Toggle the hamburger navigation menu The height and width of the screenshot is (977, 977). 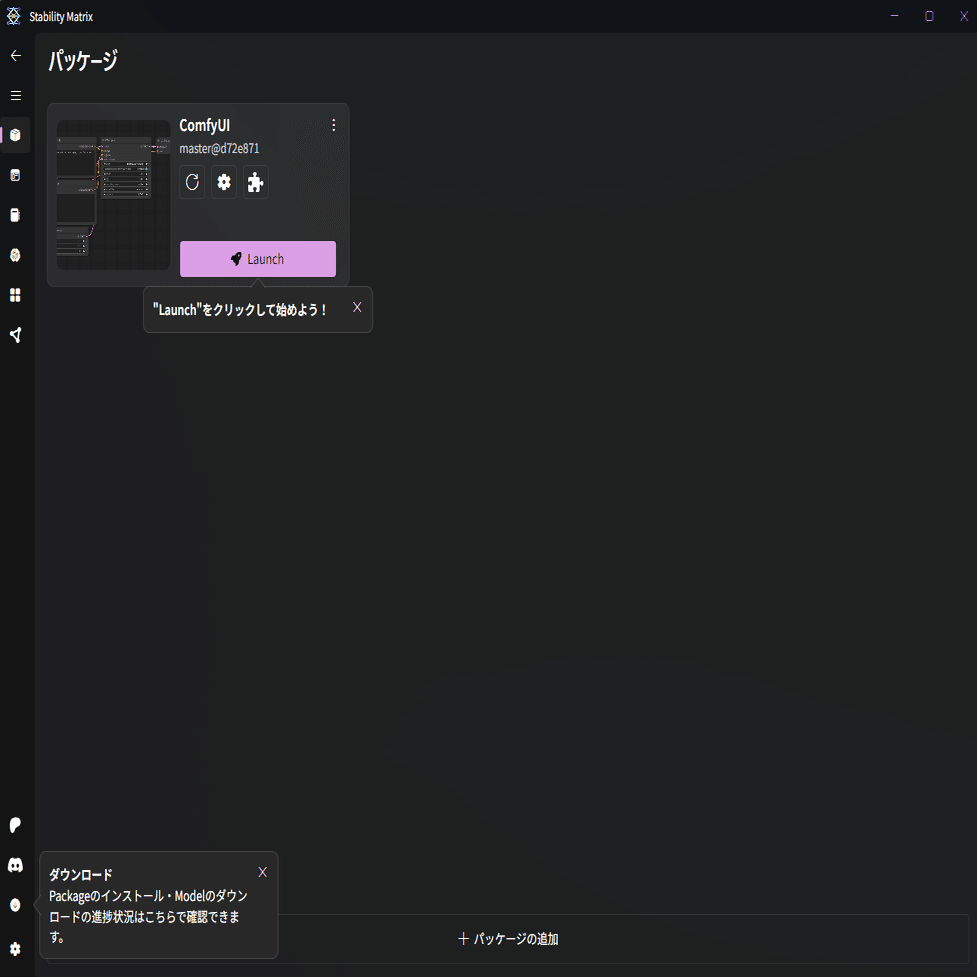16,95
